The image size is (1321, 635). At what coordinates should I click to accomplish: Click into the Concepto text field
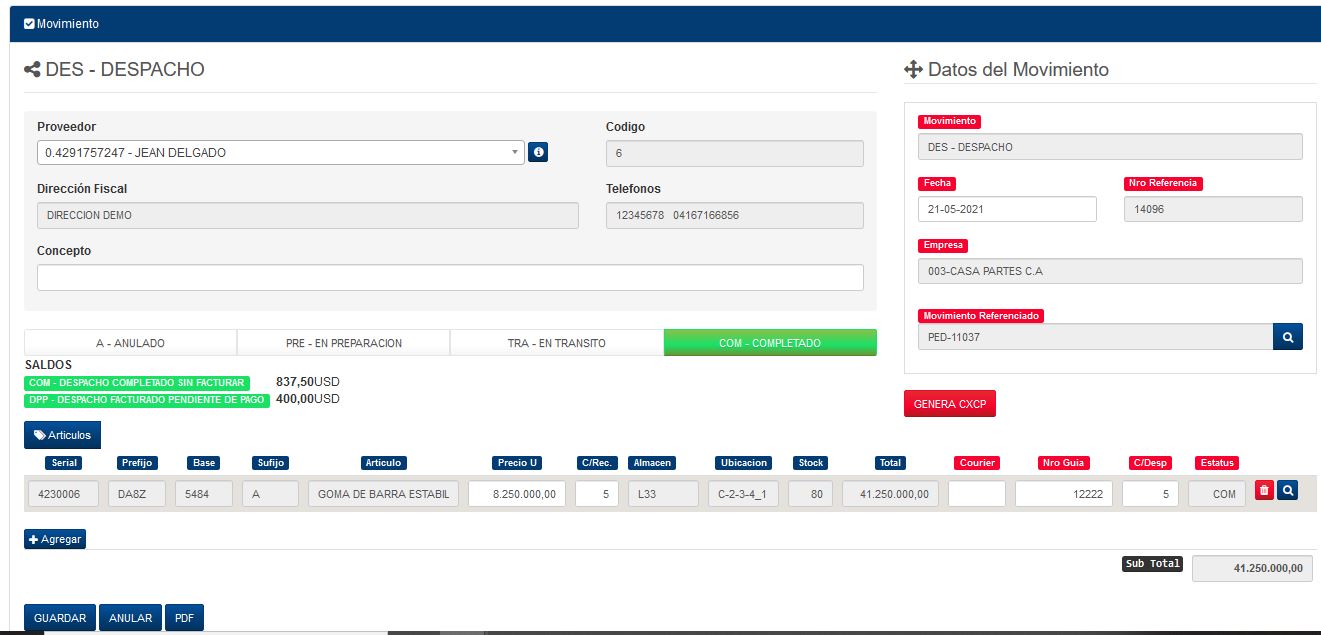pyautogui.click(x=450, y=277)
